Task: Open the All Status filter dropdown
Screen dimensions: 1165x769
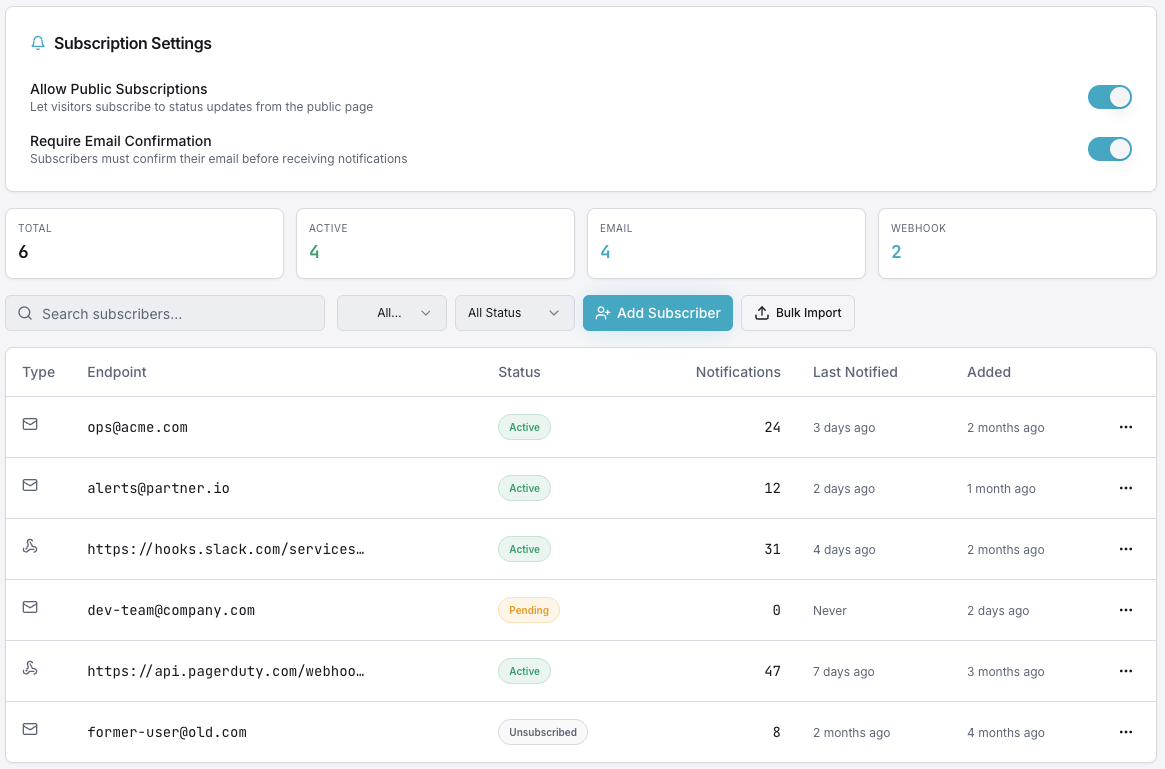Action: tap(514, 313)
